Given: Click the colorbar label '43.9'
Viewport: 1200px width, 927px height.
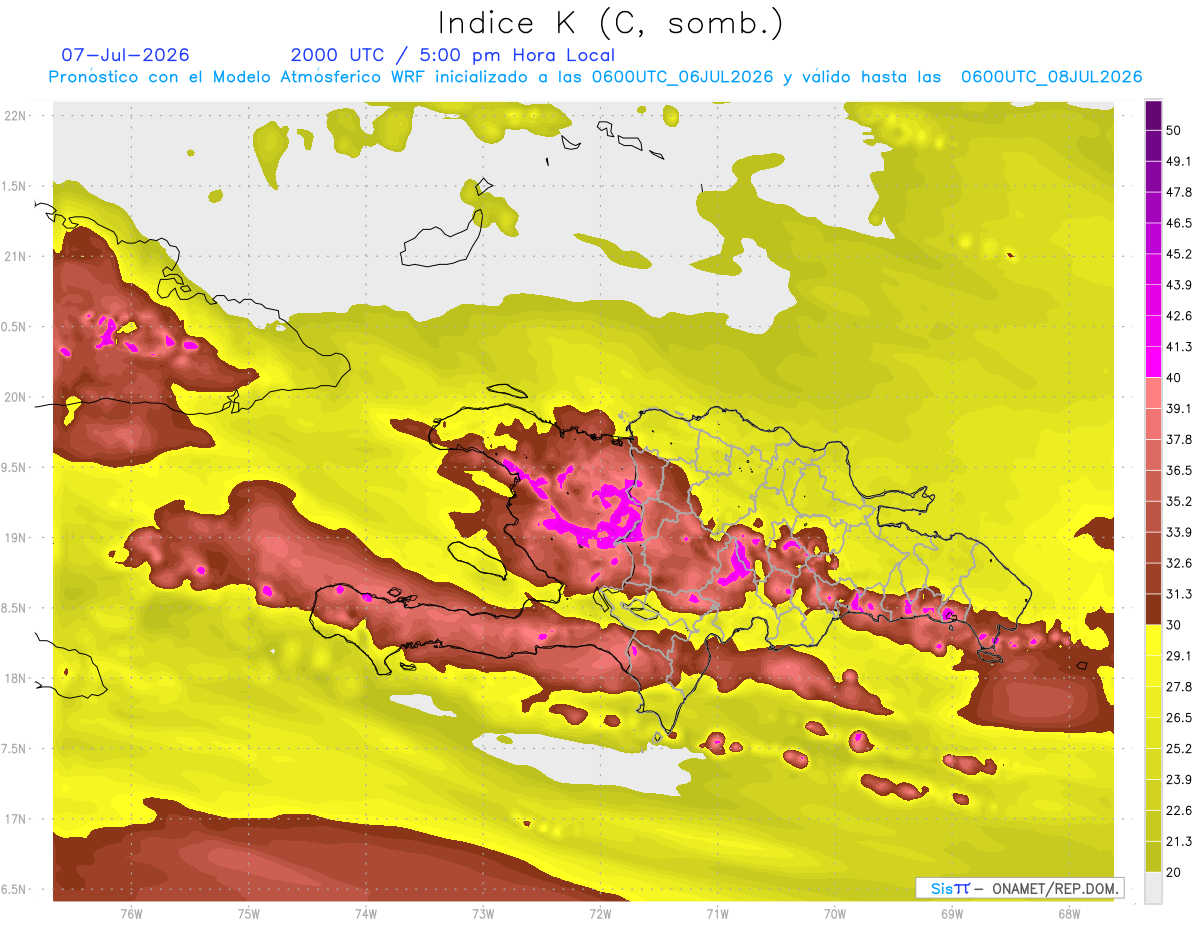Looking at the screenshot, I should [x=1179, y=285].
